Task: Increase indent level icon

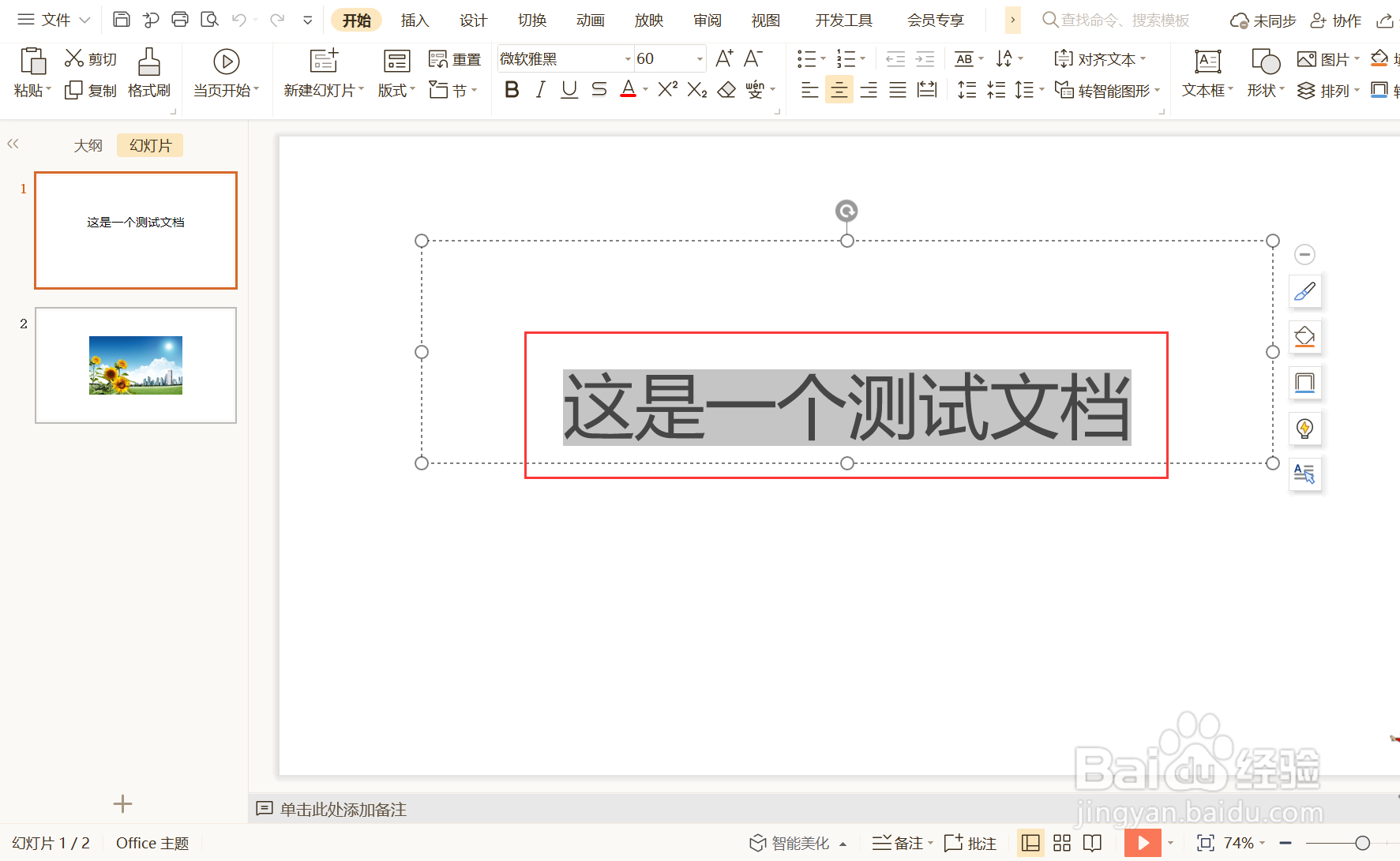Action: point(925,59)
